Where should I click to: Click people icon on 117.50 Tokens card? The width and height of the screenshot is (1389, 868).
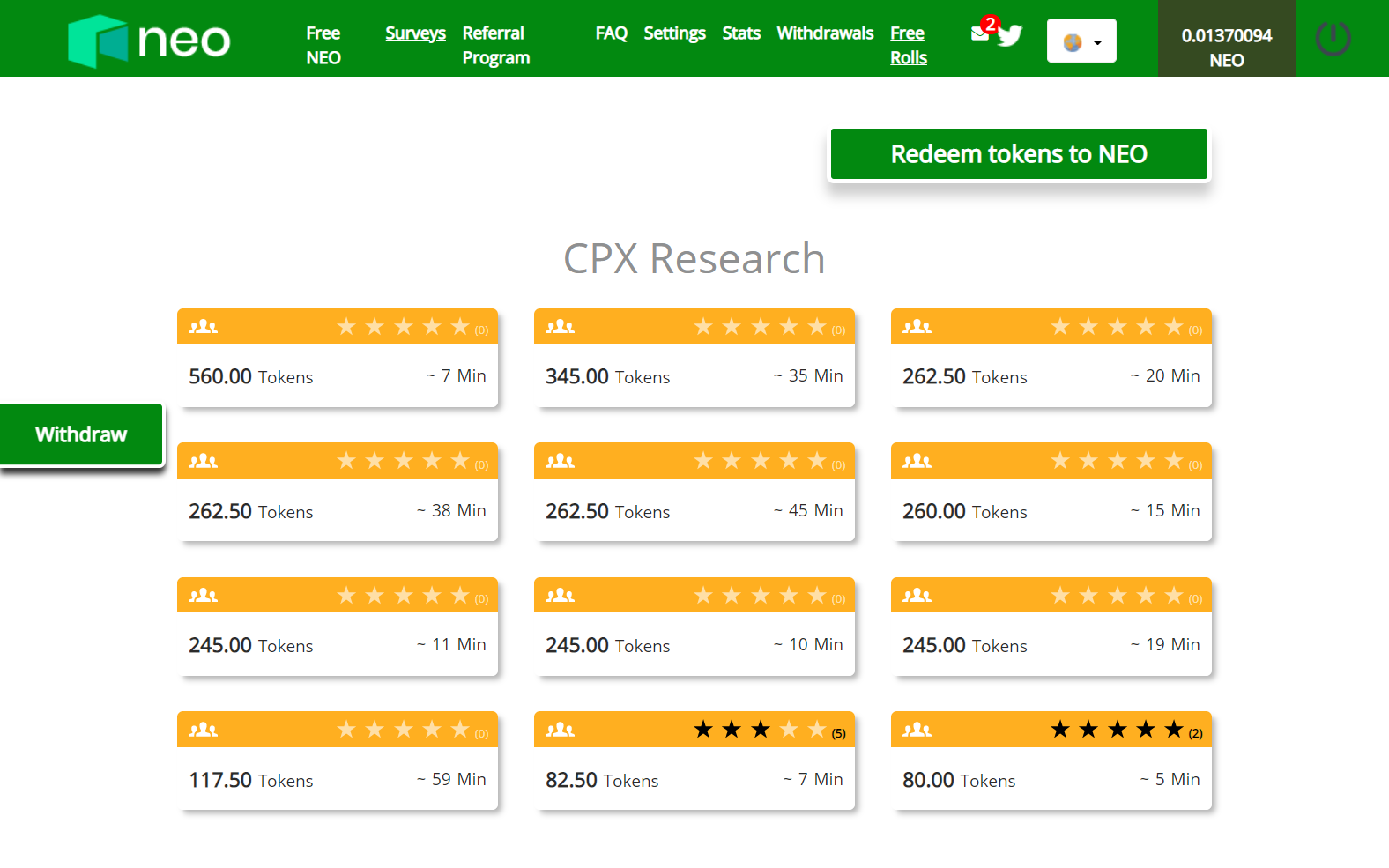(203, 730)
